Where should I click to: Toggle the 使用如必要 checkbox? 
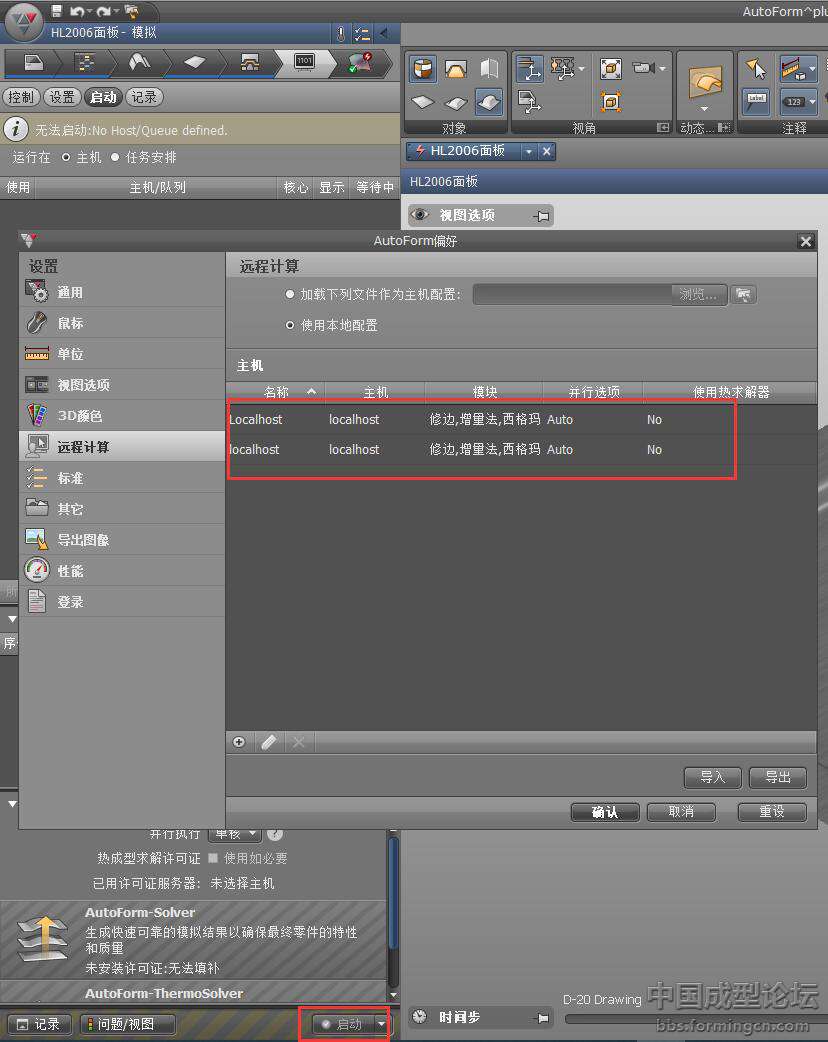(213, 858)
